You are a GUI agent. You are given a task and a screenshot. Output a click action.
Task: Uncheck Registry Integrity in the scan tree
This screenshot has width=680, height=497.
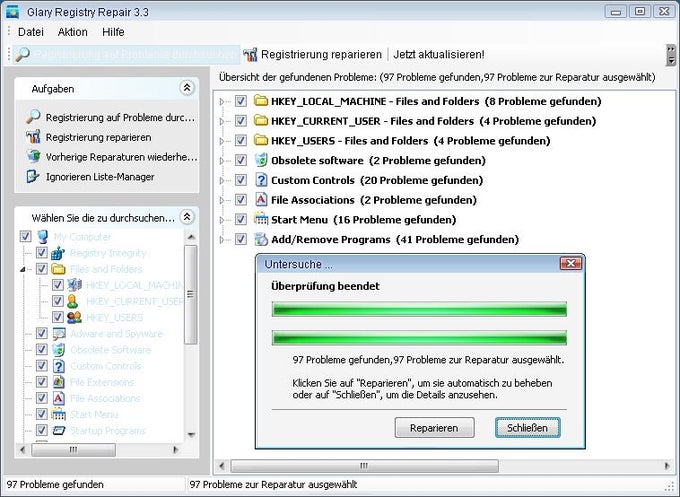42,253
